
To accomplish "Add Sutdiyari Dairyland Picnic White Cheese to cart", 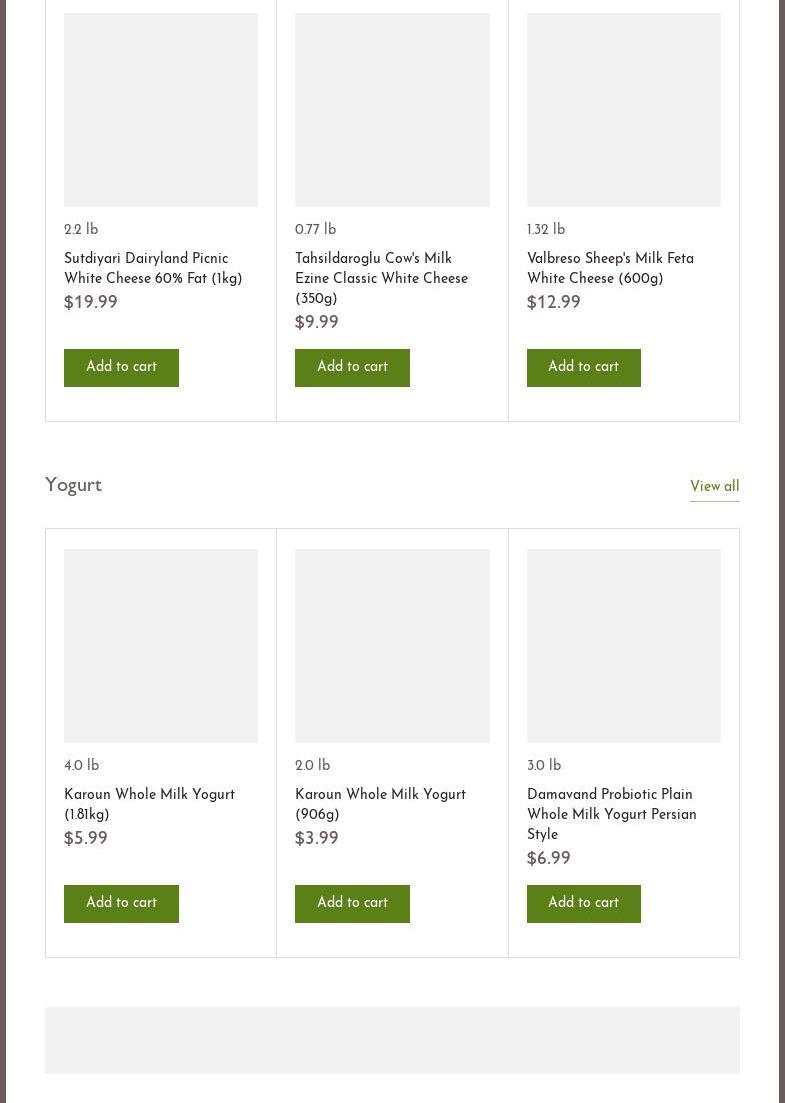I will [x=121, y=367].
